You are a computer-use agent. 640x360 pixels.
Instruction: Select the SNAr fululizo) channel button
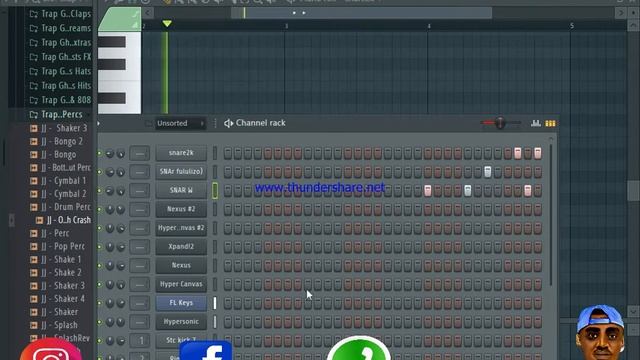pos(181,171)
